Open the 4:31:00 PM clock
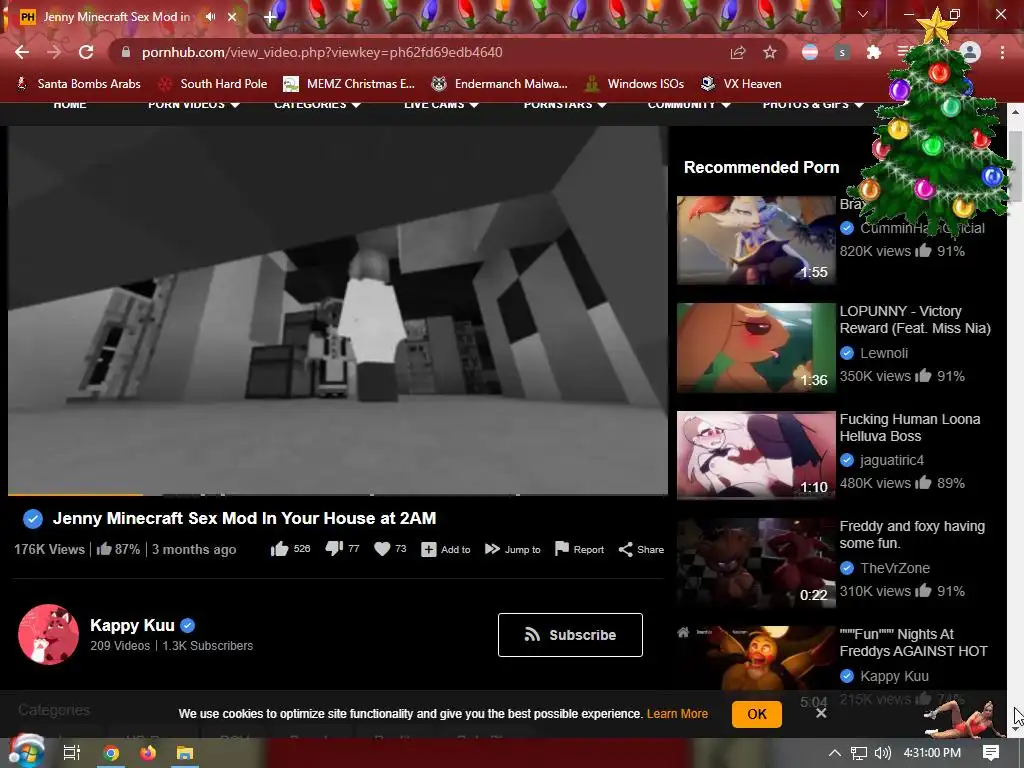 point(932,753)
